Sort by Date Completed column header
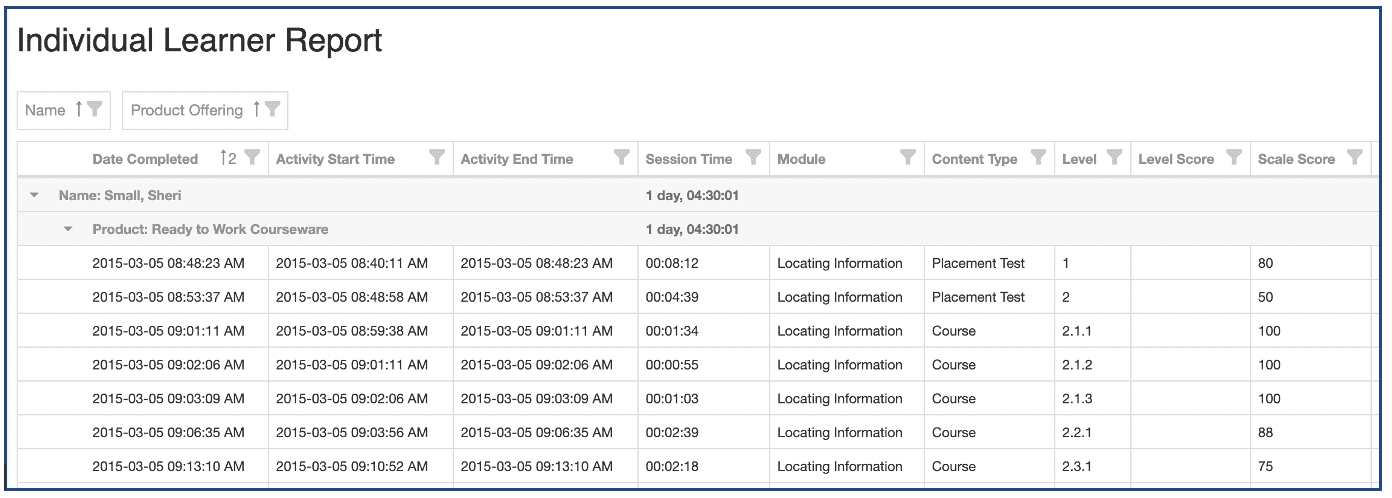Screen dimensions: 1392x498 point(145,159)
